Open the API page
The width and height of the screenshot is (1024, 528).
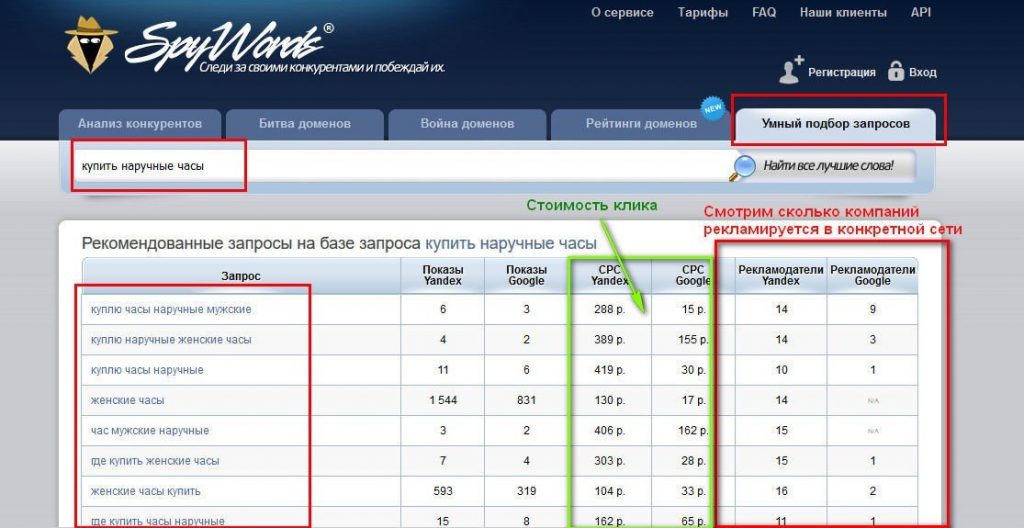pos(921,12)
